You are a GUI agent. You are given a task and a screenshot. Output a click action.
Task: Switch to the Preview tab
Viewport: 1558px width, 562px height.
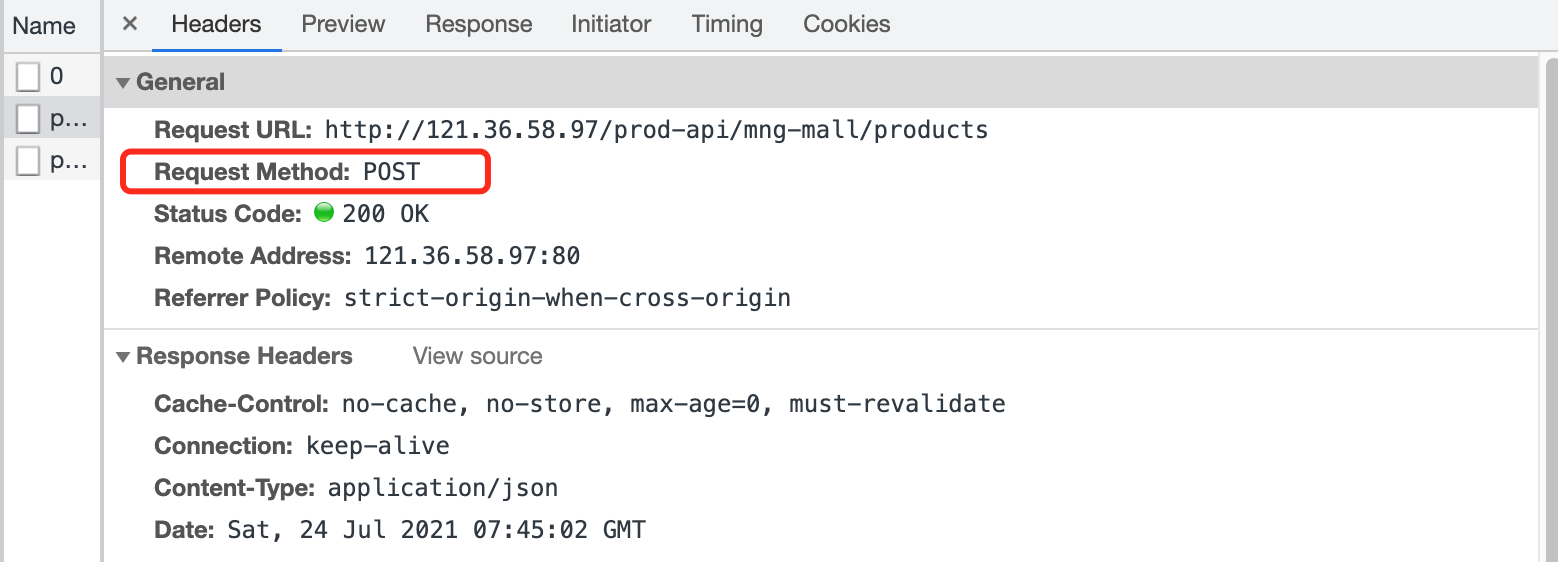pos(343,24)
